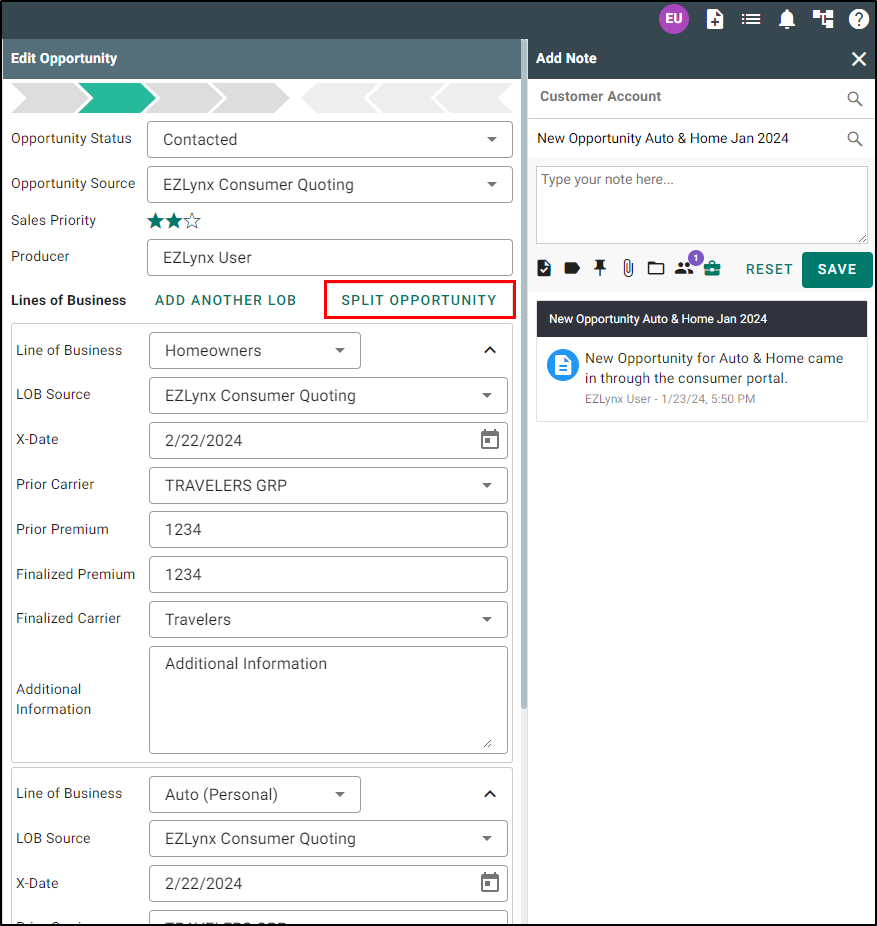Open the Finalized Carrier Travelers dropdown
Image resolution: width=877 pixels, height=926 pixels.
click(328, 619)
